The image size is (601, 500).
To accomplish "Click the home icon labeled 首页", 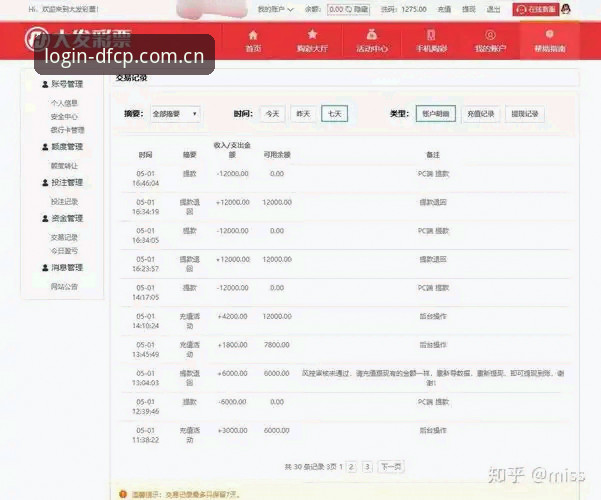I will pyautogui.click(x=253, y=35).
